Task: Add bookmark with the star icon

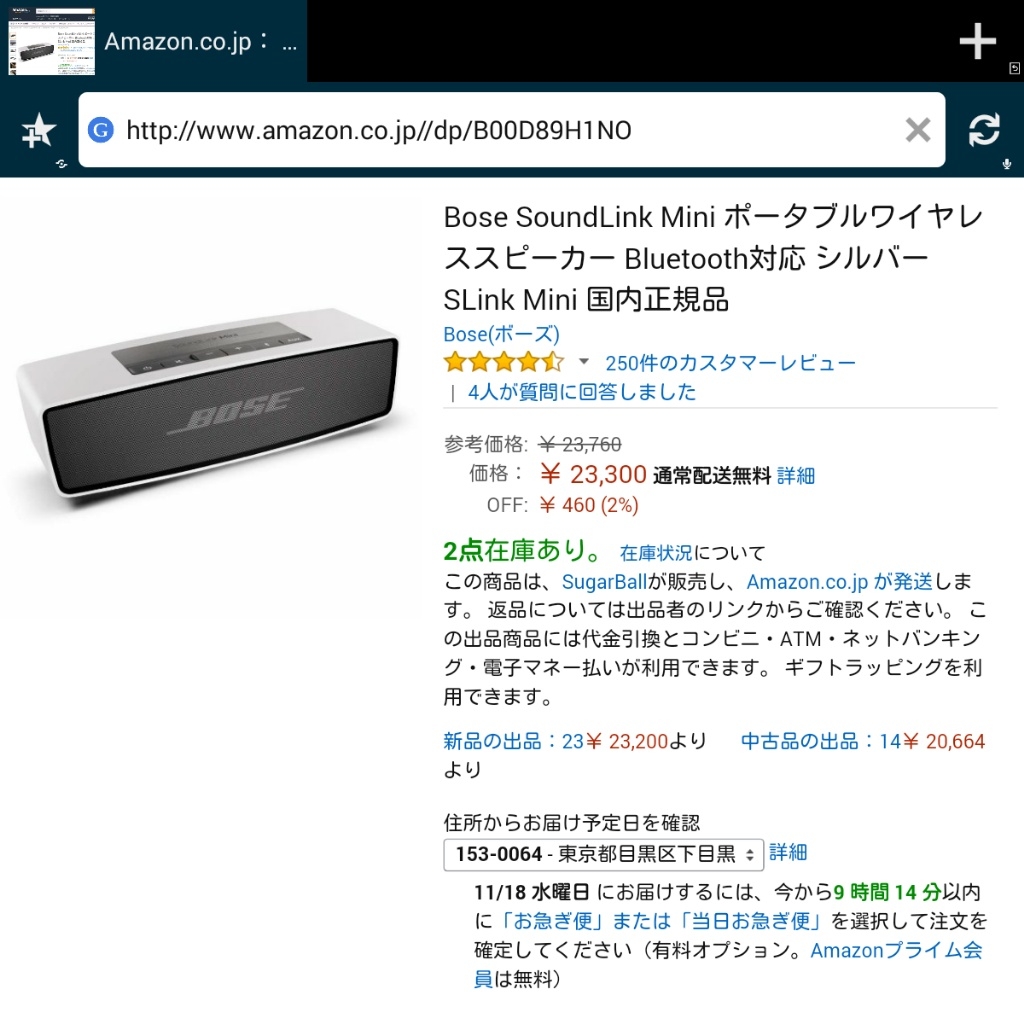Action: point(39,131)
